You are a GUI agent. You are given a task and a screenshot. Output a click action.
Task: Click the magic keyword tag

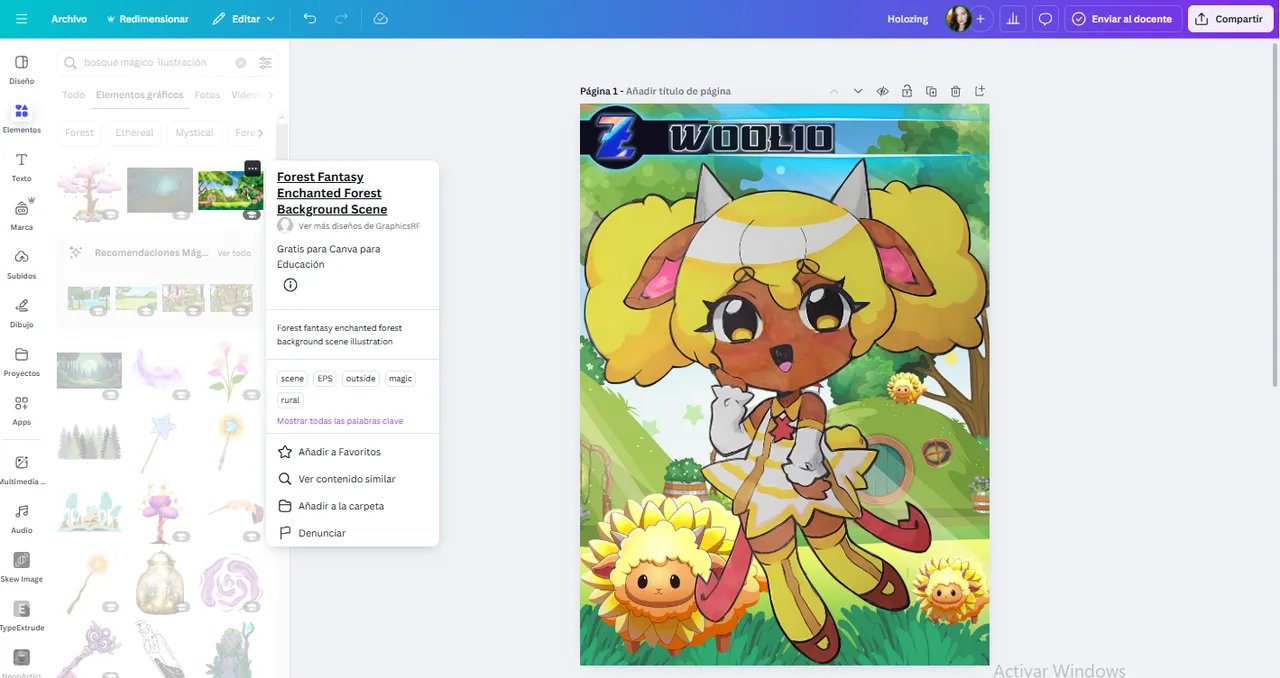pyautogui.click(x=400, y=379)
